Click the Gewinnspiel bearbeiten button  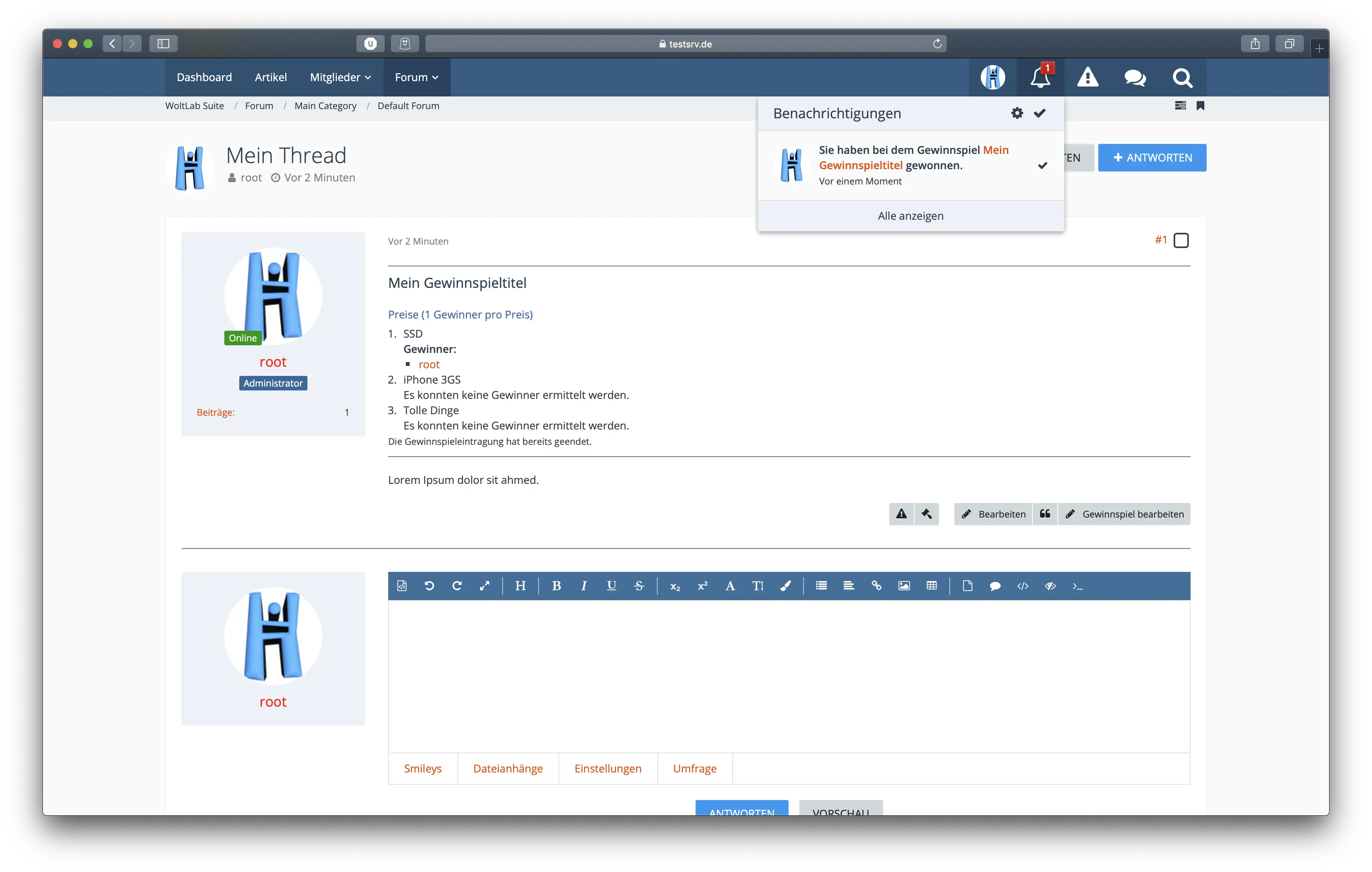pyautogui.click(x=1124, y=514)
